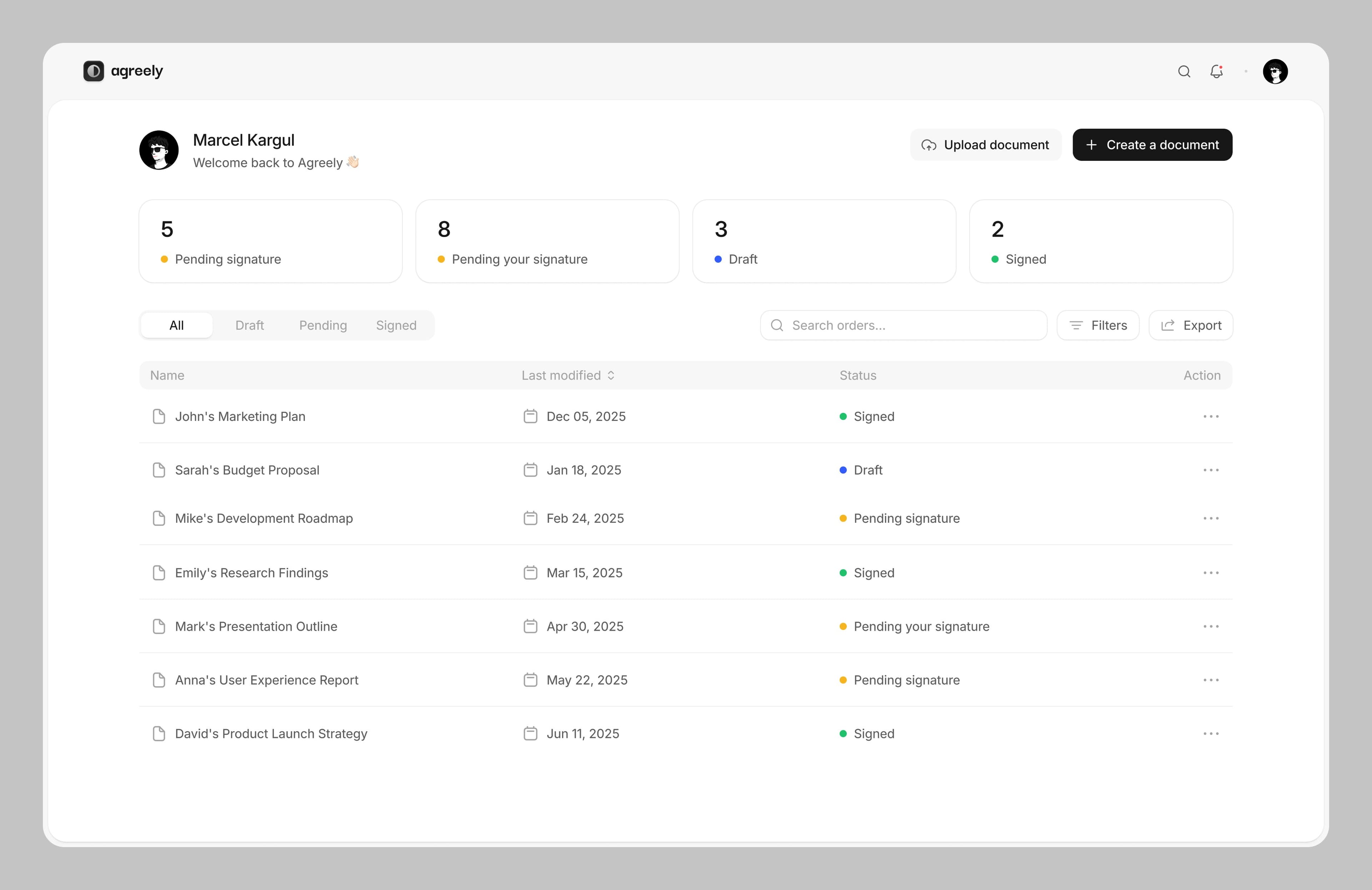Screen dimensions: 1372x890
Task: Open the Filters button
Action: [x=1098, y=325]
